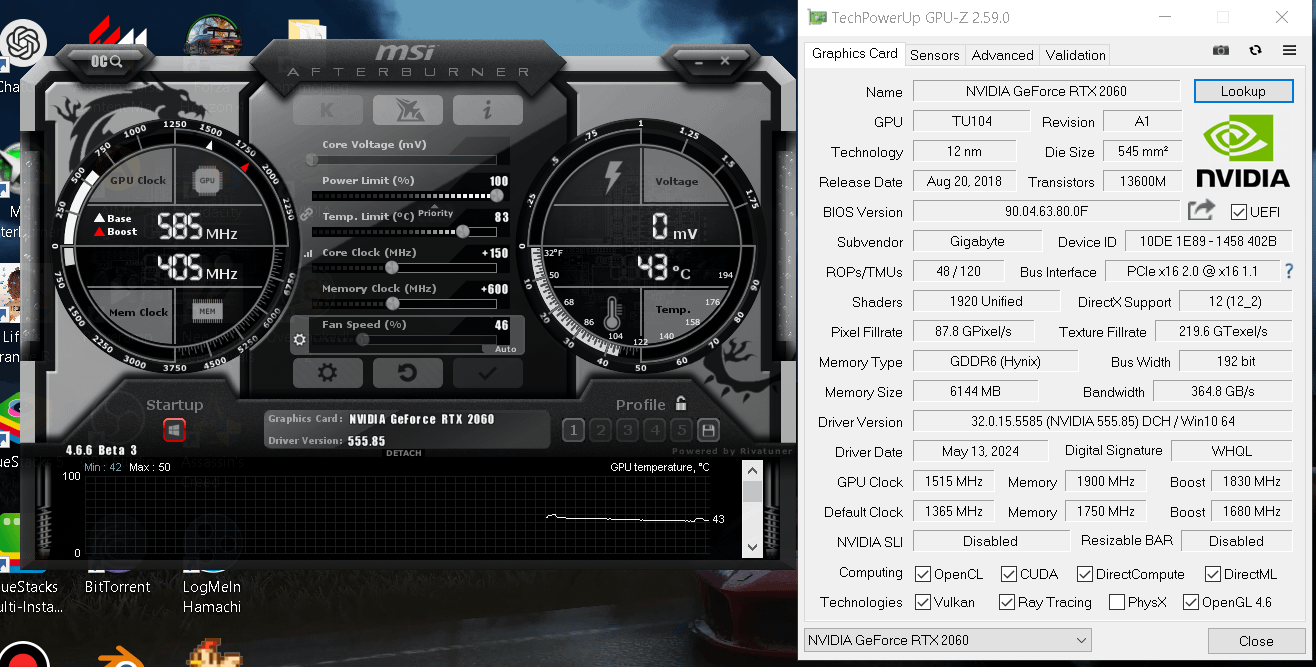Toggle the OpenCL checkbox
Viewport: 1316px width, 667px height.
[x=923, y=574]
